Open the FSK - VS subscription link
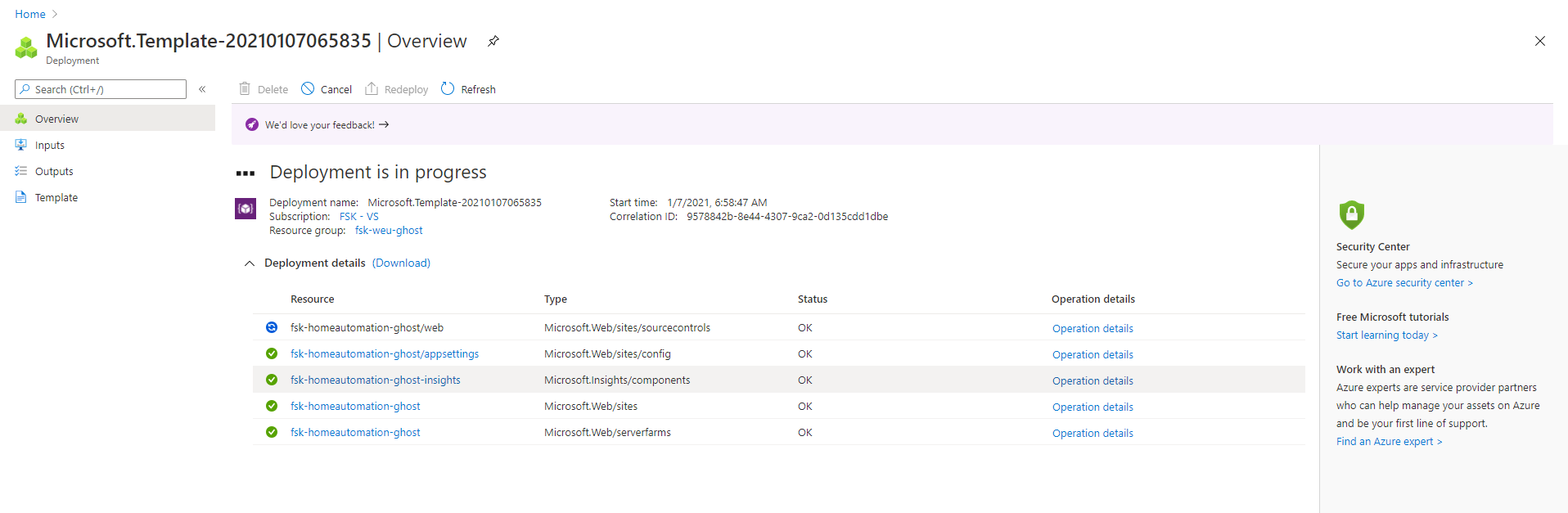1568x513 pixels. [359, 217]
